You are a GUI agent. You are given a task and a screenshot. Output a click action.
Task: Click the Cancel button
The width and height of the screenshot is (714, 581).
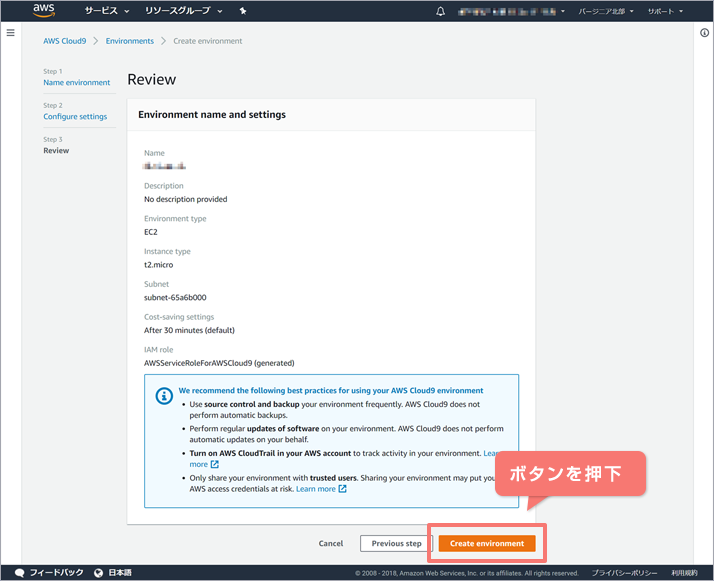click(x=331, y=543)
